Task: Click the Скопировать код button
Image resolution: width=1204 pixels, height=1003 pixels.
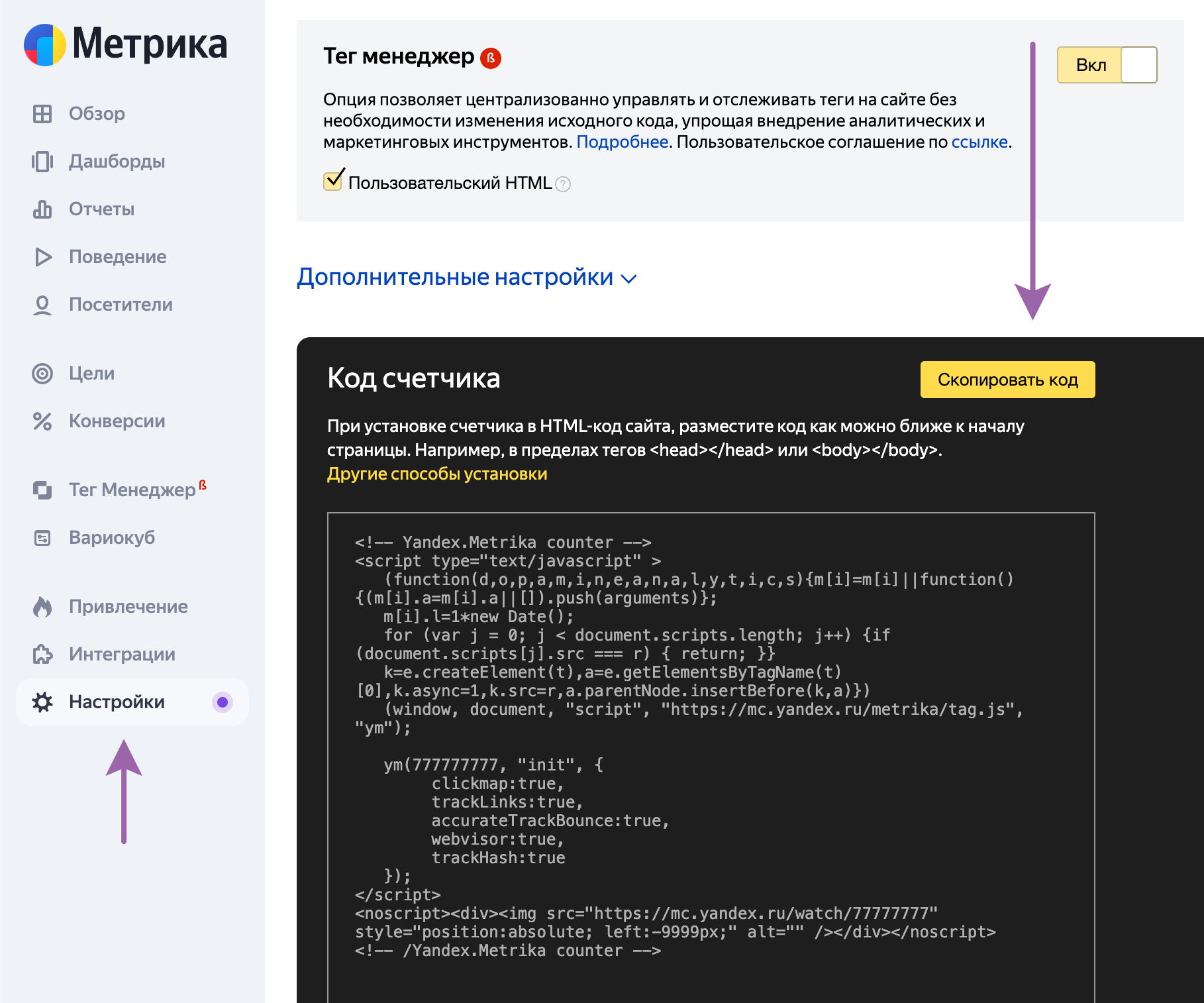Action: coord(1007,380)
